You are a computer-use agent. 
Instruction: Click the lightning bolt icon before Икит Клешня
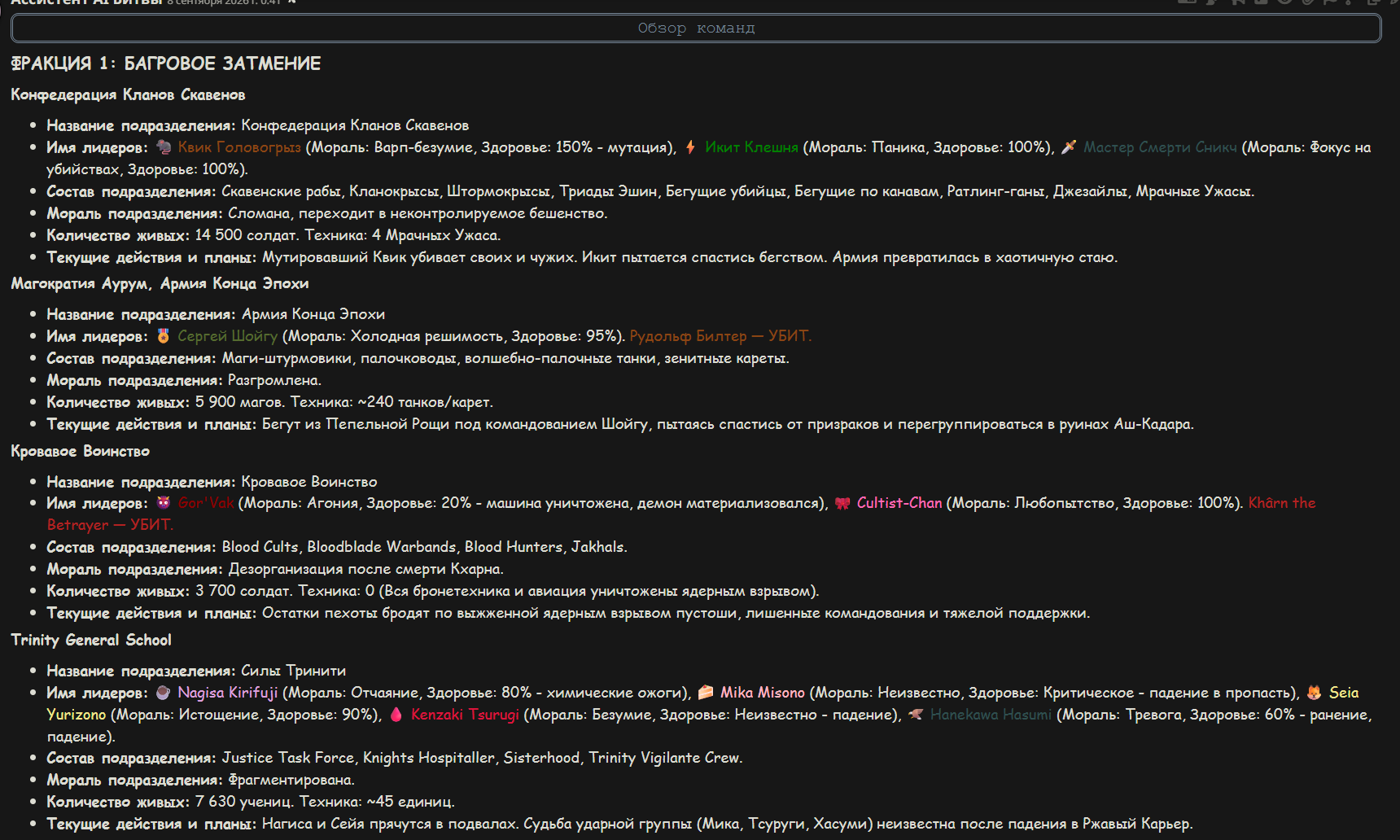690,147
